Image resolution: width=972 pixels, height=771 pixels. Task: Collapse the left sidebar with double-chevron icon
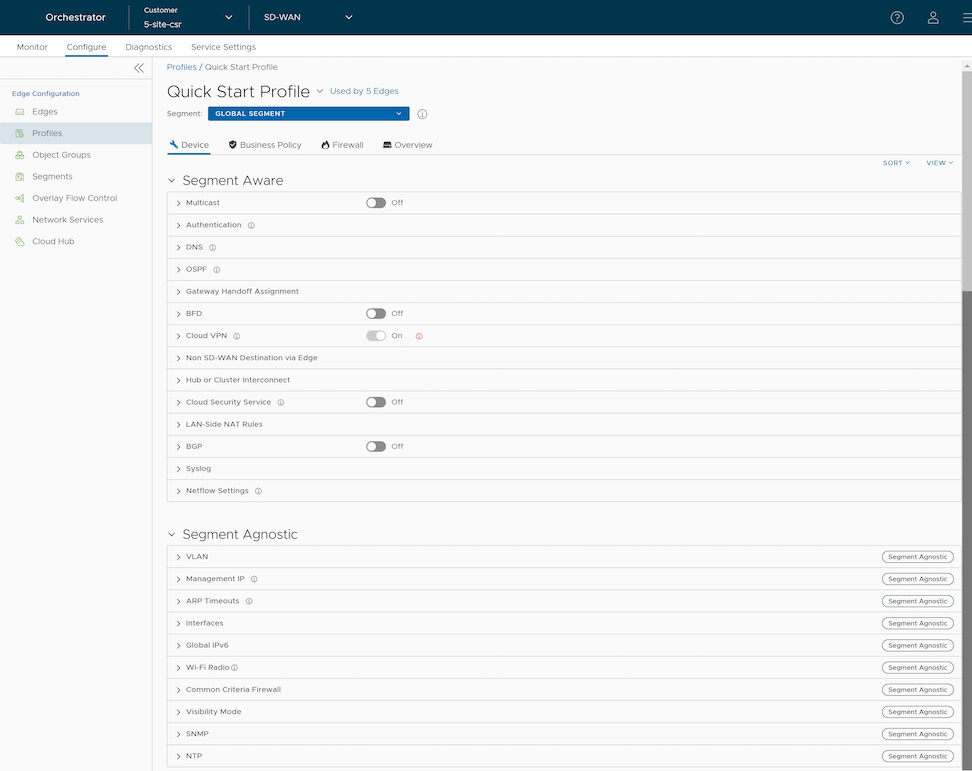click(x=139, y=68)
